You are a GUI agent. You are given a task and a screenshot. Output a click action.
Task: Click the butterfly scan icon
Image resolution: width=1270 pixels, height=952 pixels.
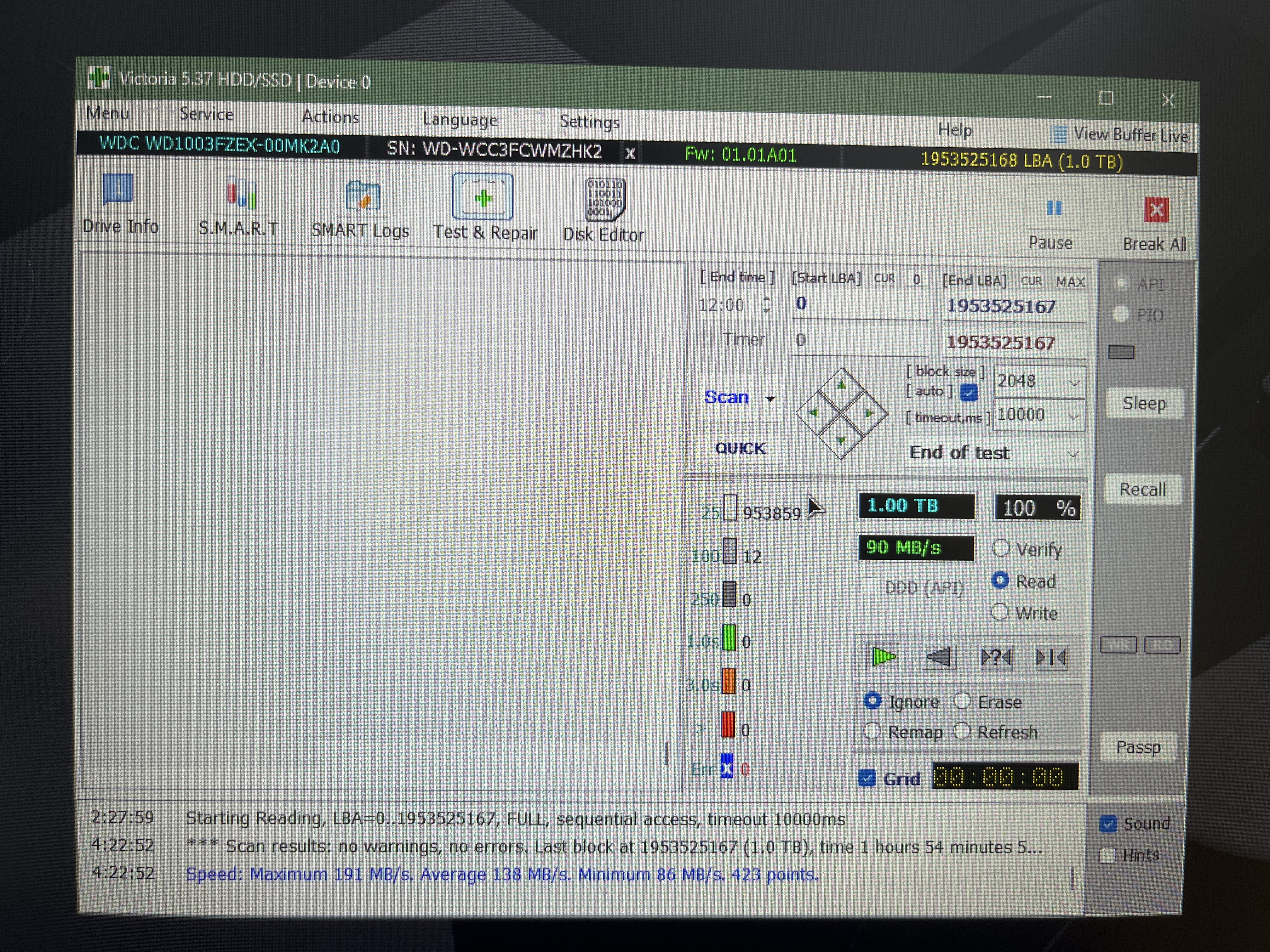click(1051, 658)
